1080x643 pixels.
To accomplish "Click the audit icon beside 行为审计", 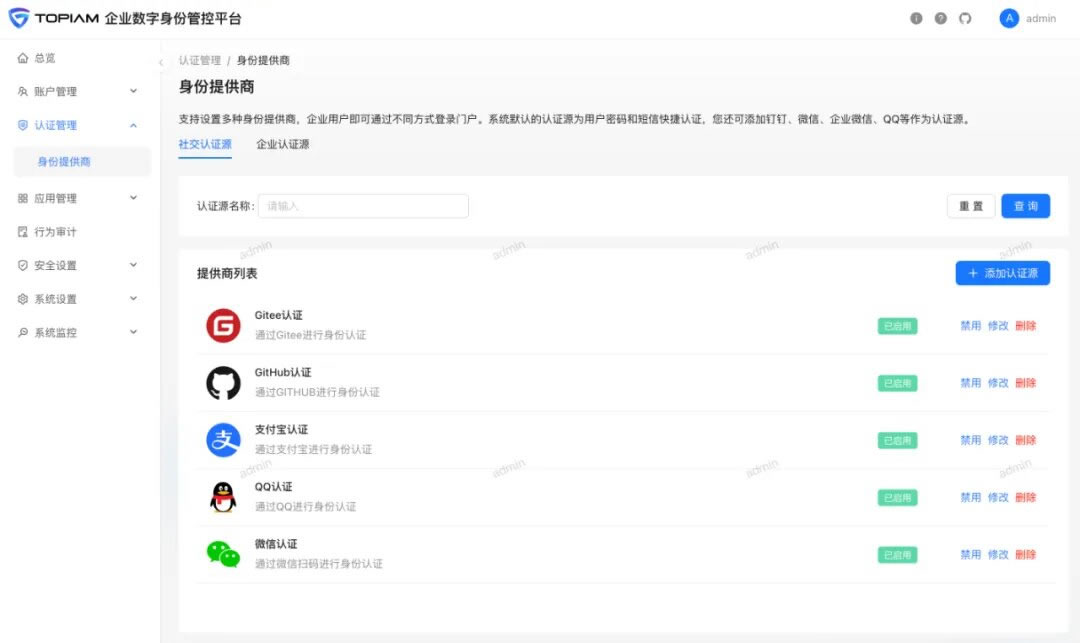I will [23, 232].
